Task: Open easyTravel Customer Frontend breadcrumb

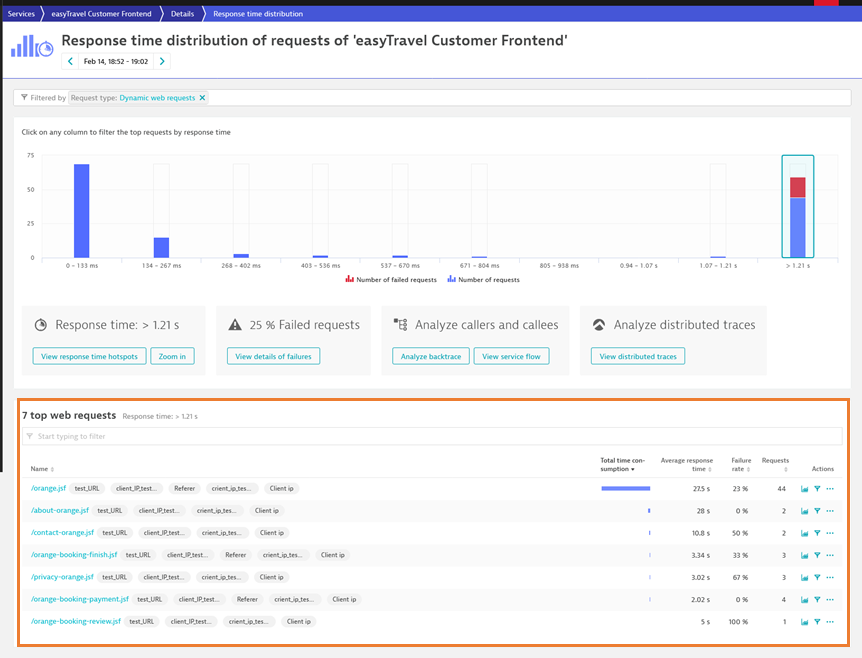Action: tap(101, 14)
